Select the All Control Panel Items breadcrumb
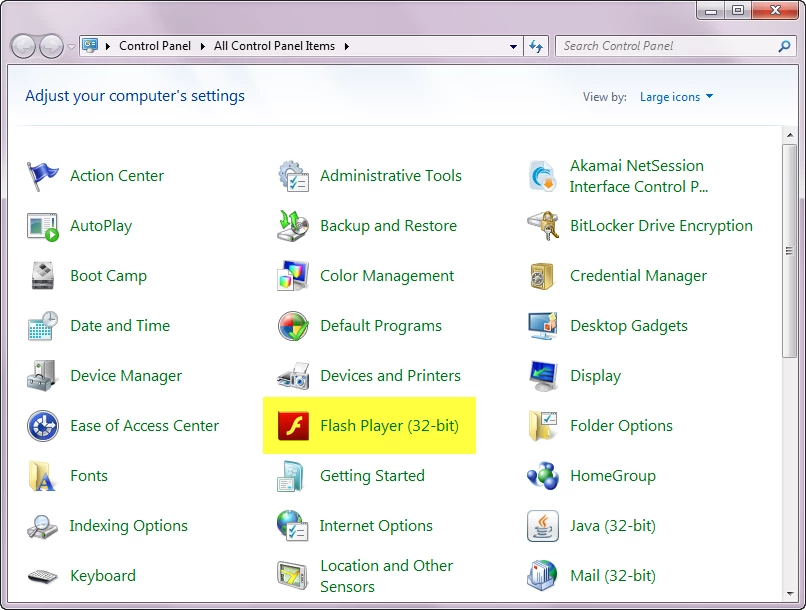This screenshot has height=610, width=806. pyautogui.click(x=274, y=46)
